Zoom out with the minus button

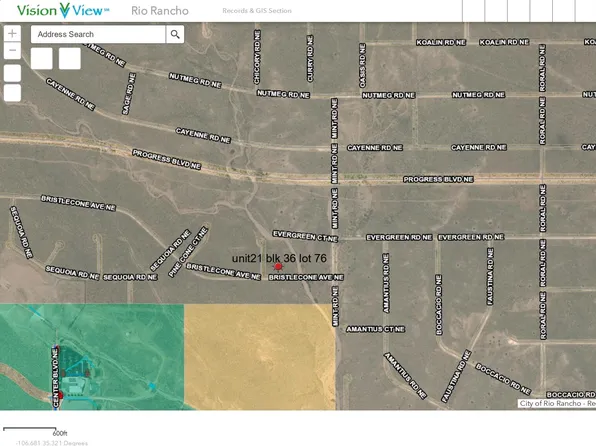coord(12,51)
